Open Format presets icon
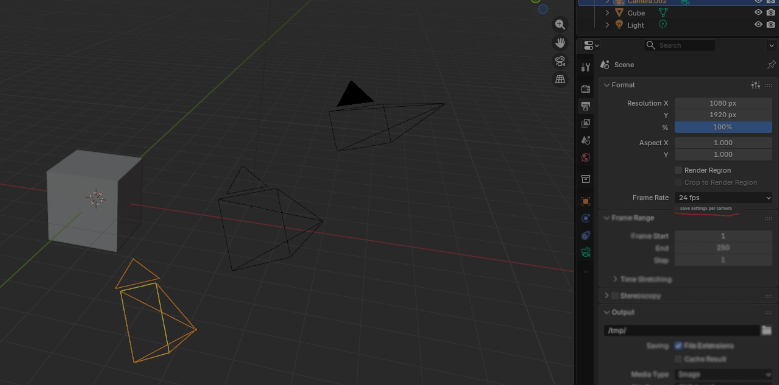The width and height of the screenshot is (779, 385). point(756,85)
